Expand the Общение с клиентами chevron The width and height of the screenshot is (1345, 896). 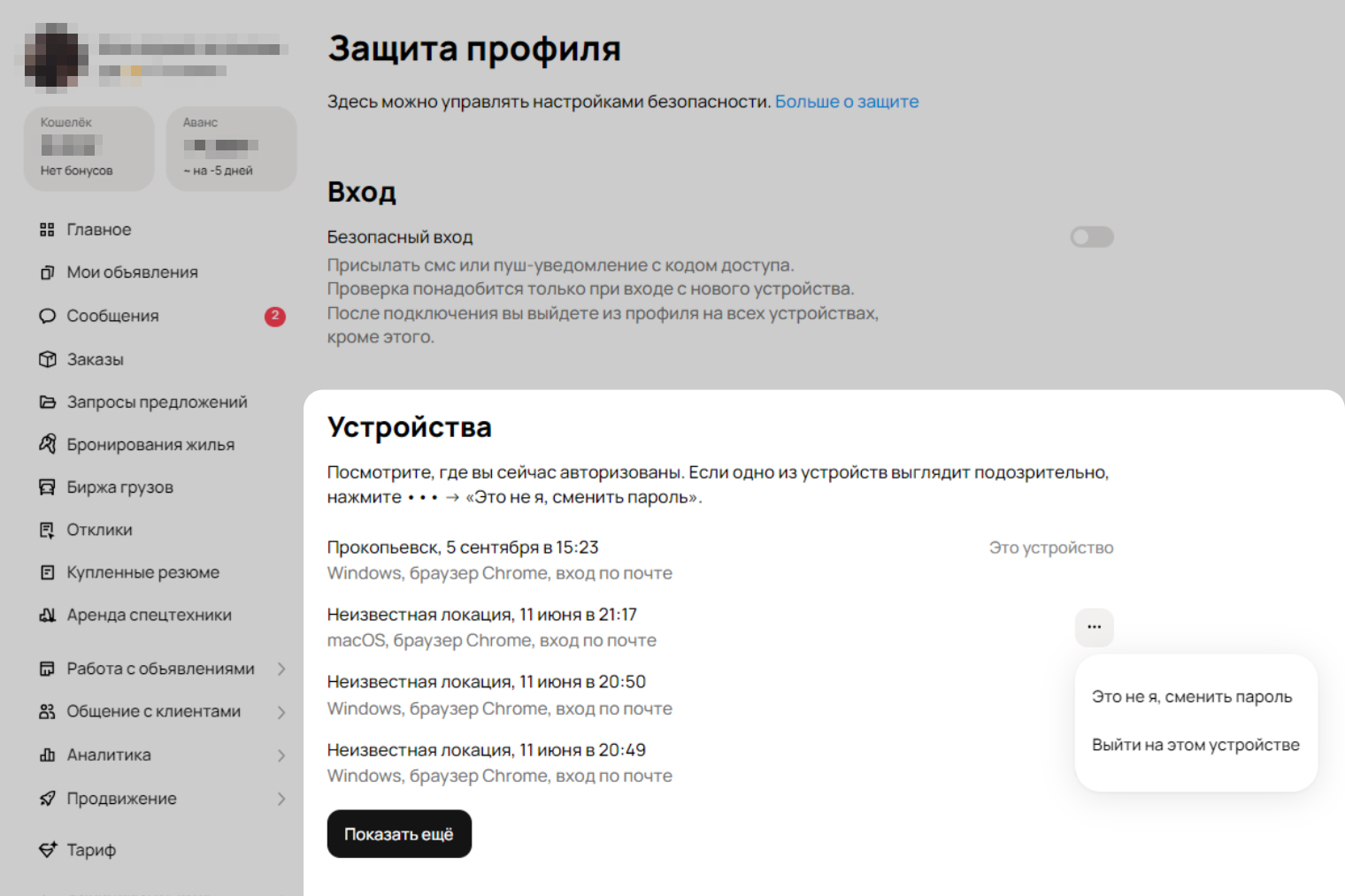point(281,712)
